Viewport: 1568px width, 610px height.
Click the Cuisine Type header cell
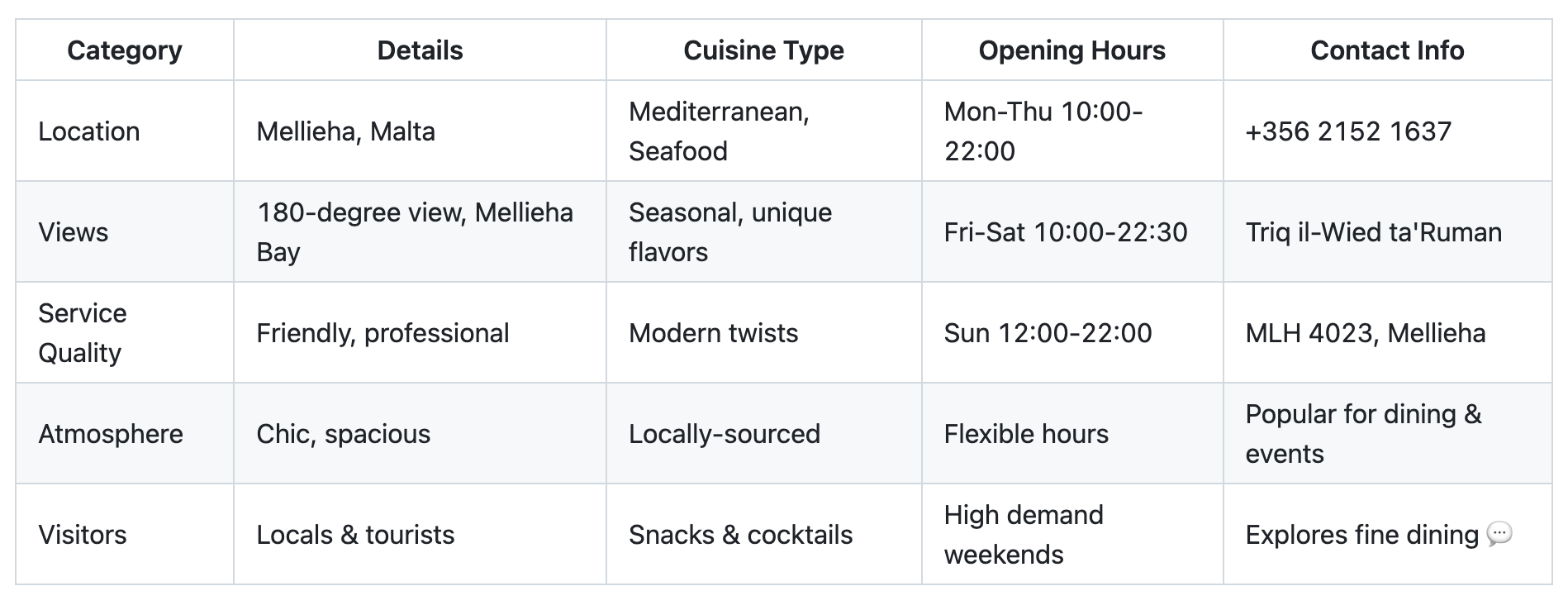click(764, 50)
